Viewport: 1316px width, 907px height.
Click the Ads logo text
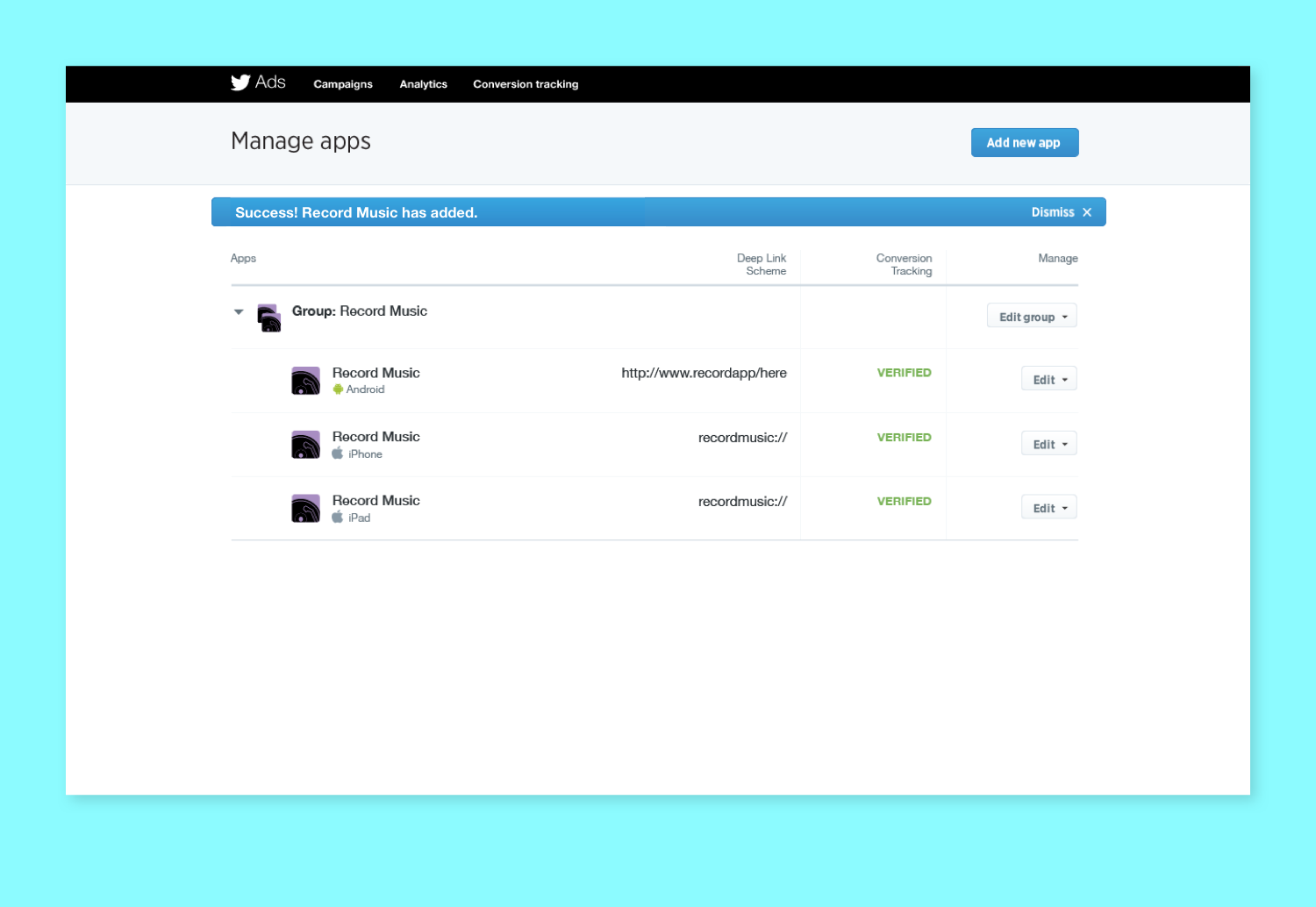pos(270,82)
